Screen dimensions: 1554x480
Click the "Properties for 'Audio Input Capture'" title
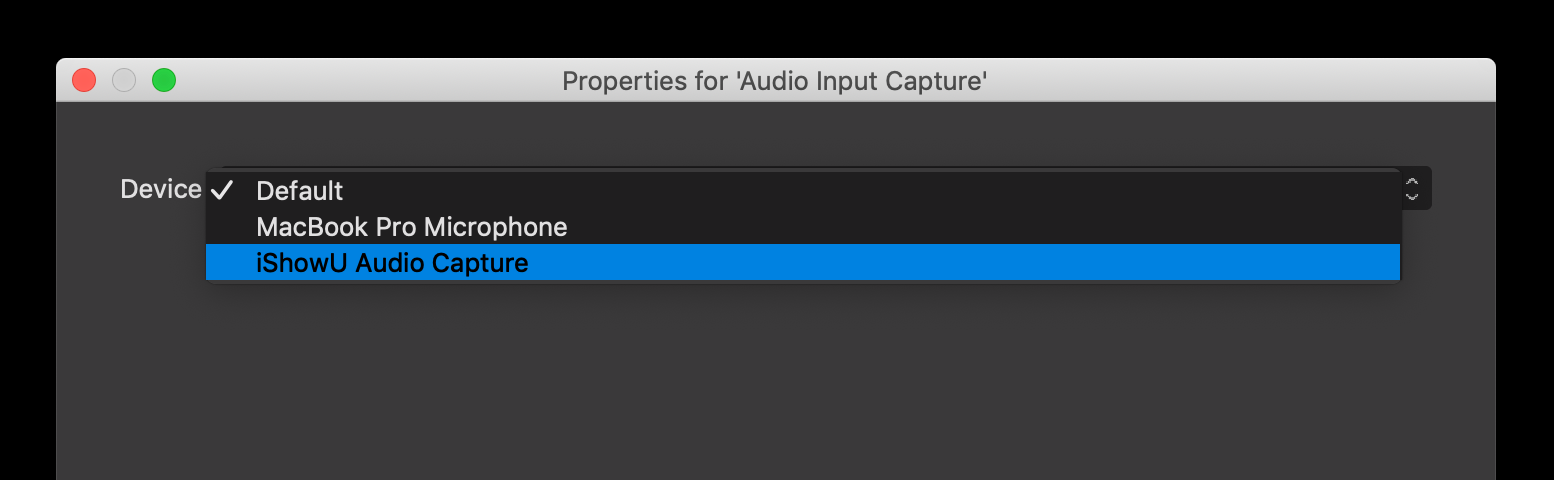[x=775, y=81]
